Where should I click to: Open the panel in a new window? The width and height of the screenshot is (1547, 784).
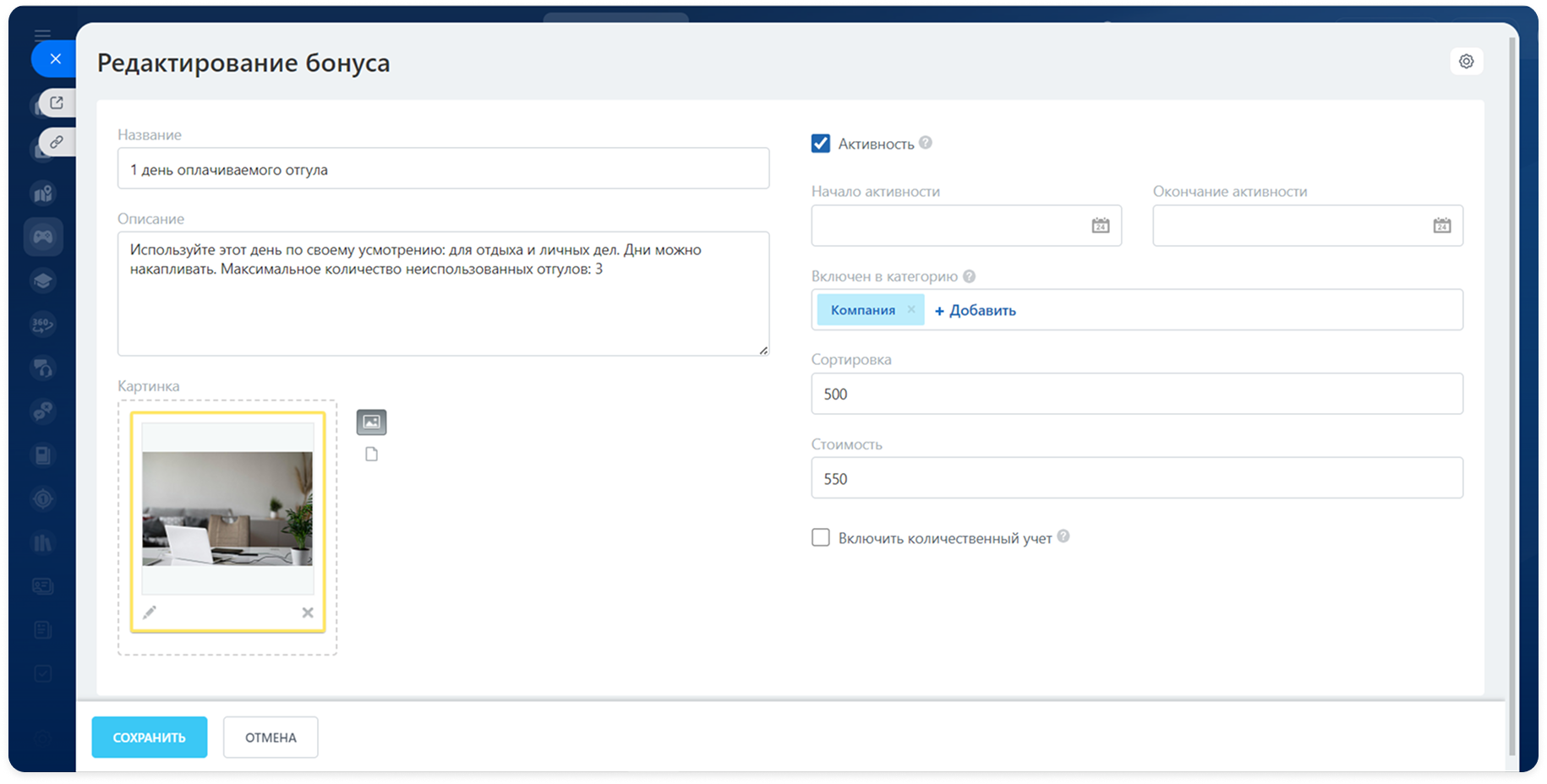pyautogui.click(x=57, y=103)
